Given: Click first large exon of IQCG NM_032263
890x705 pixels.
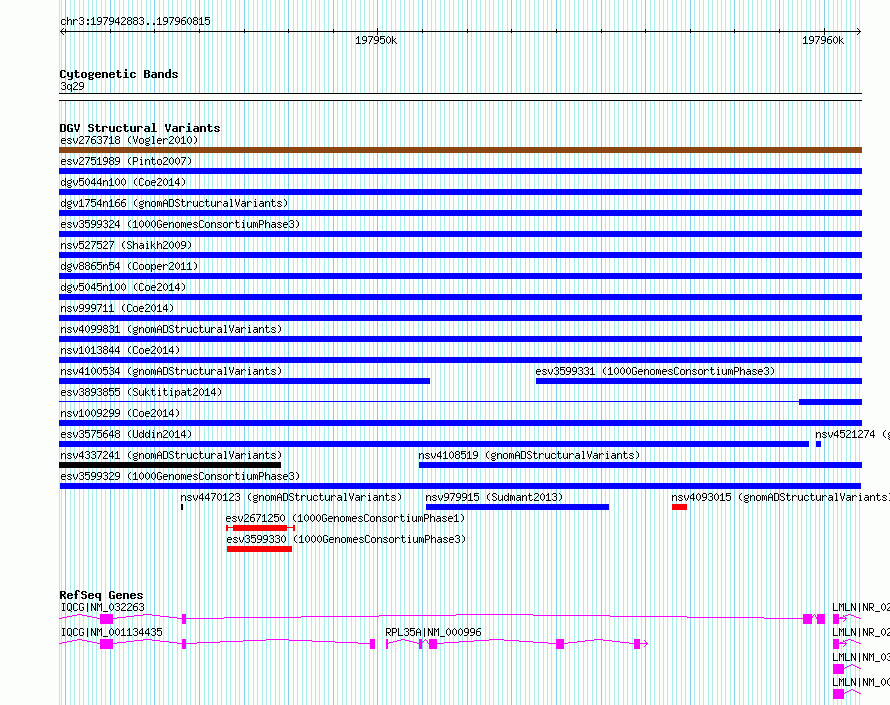Looking at the screenshot, I should point(106,619).
